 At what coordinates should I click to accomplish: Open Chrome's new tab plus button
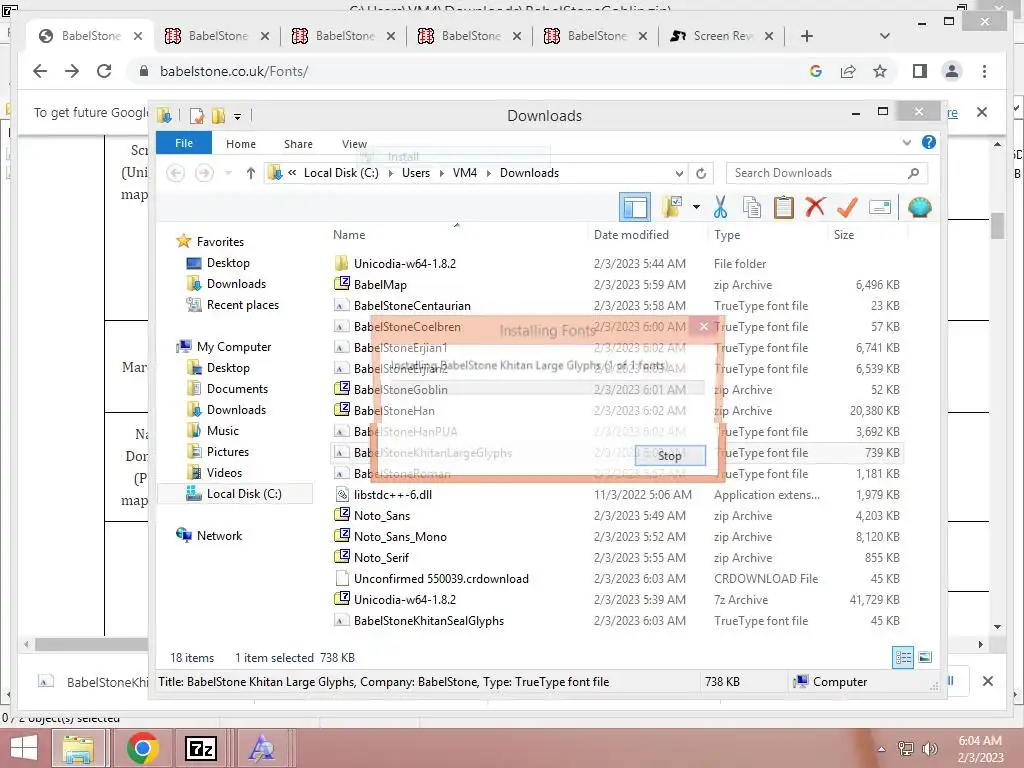[x=807, y=36]
